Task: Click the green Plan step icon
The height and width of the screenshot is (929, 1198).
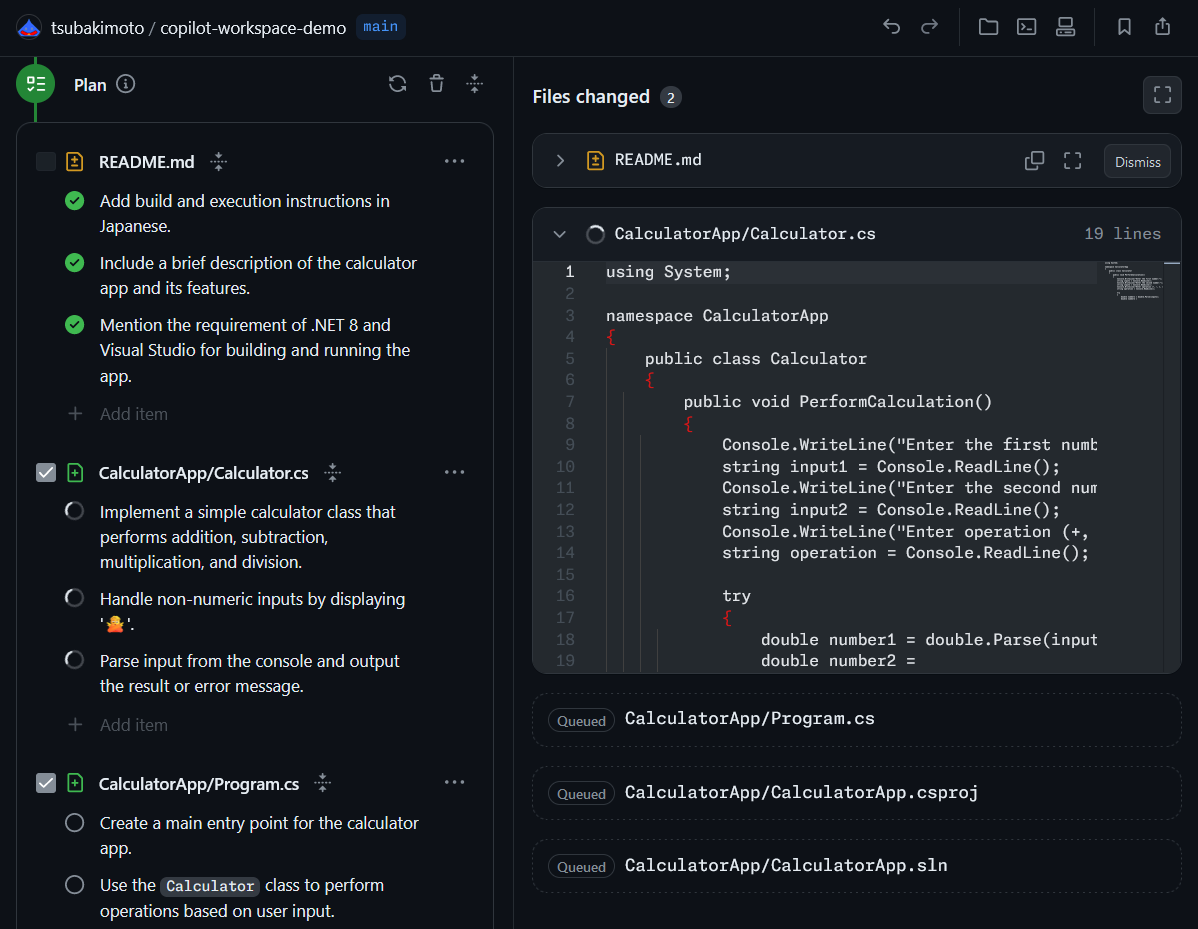Action: (35, 83)
